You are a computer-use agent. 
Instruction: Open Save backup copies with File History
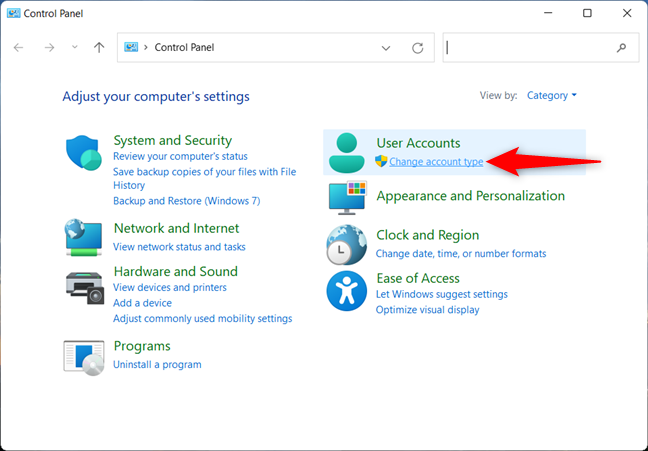205,178
